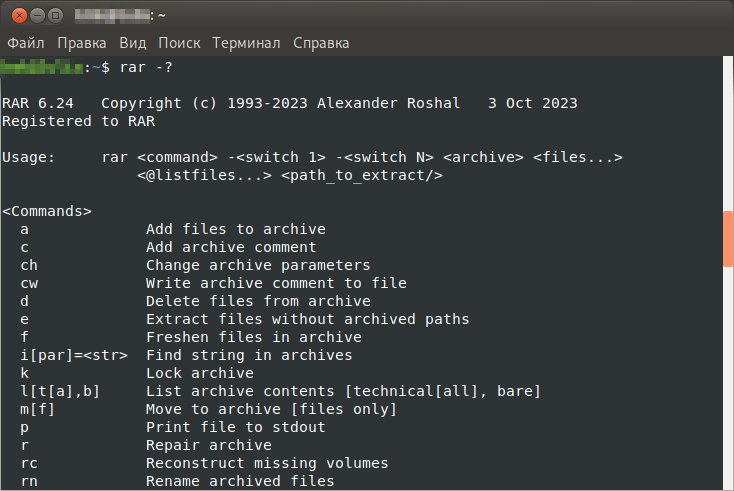Click the scrollbar track below the thumb

coord(728,380)
